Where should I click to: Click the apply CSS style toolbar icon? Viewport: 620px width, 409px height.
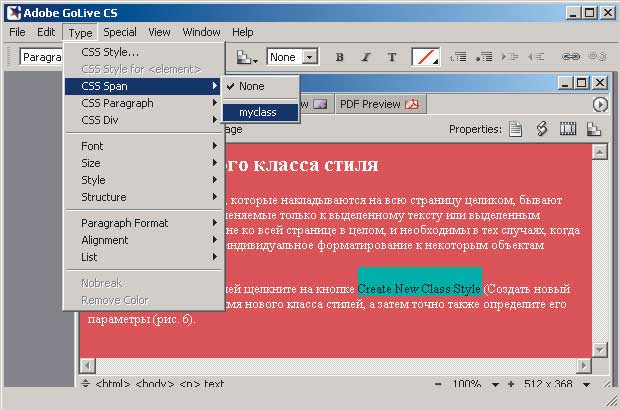[x=247, y=57]
